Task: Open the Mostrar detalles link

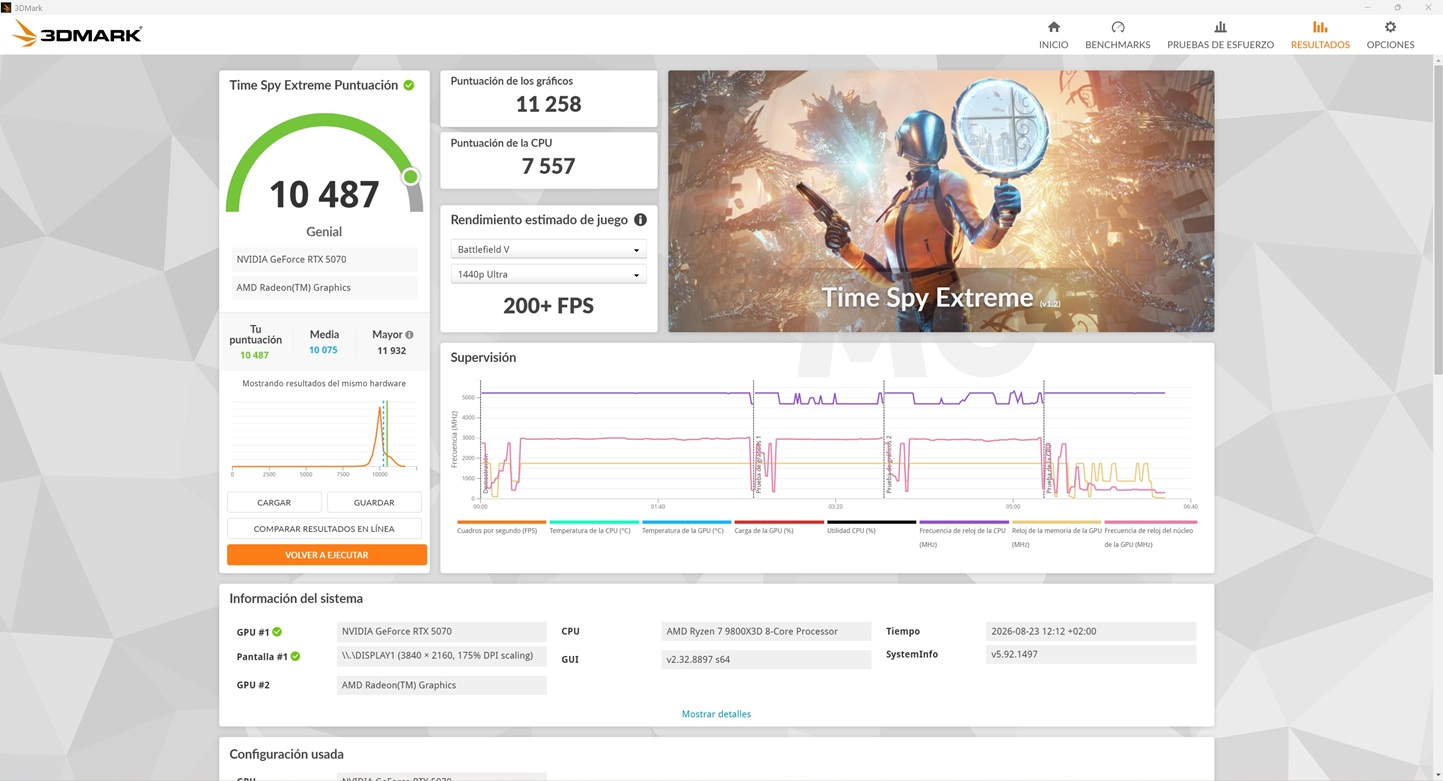Action: [716, 714]
